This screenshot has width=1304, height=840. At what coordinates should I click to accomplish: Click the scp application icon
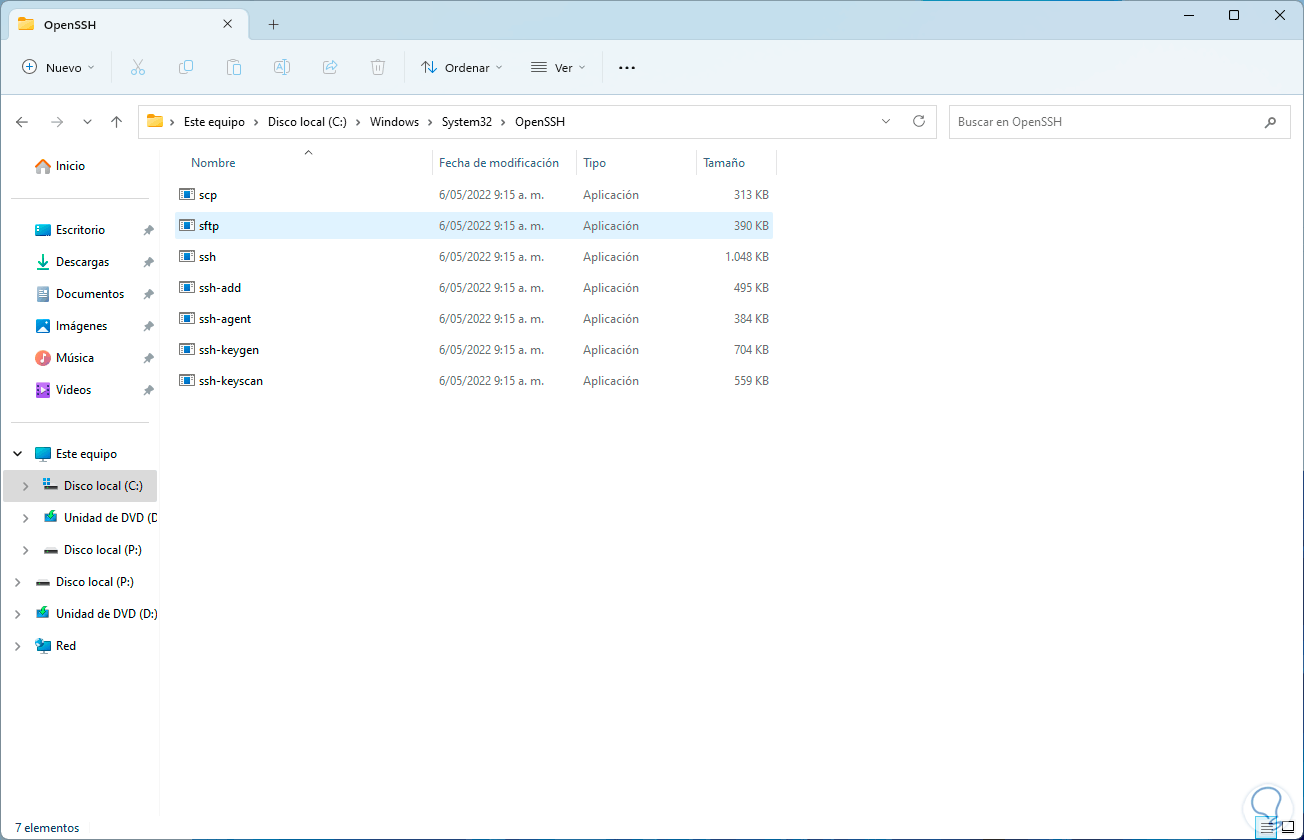coord(186,195)
